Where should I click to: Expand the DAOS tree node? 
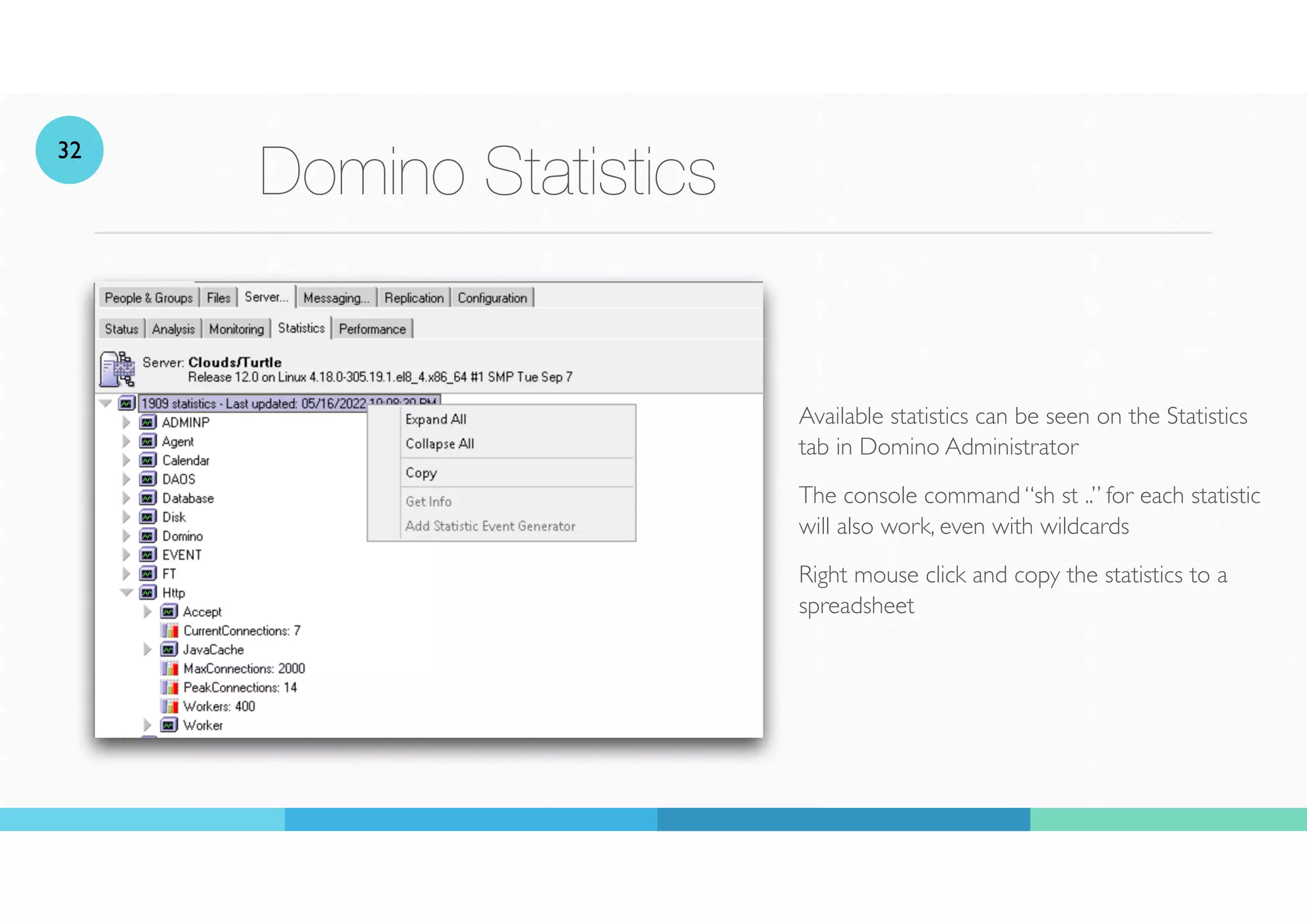coord(126,479)
